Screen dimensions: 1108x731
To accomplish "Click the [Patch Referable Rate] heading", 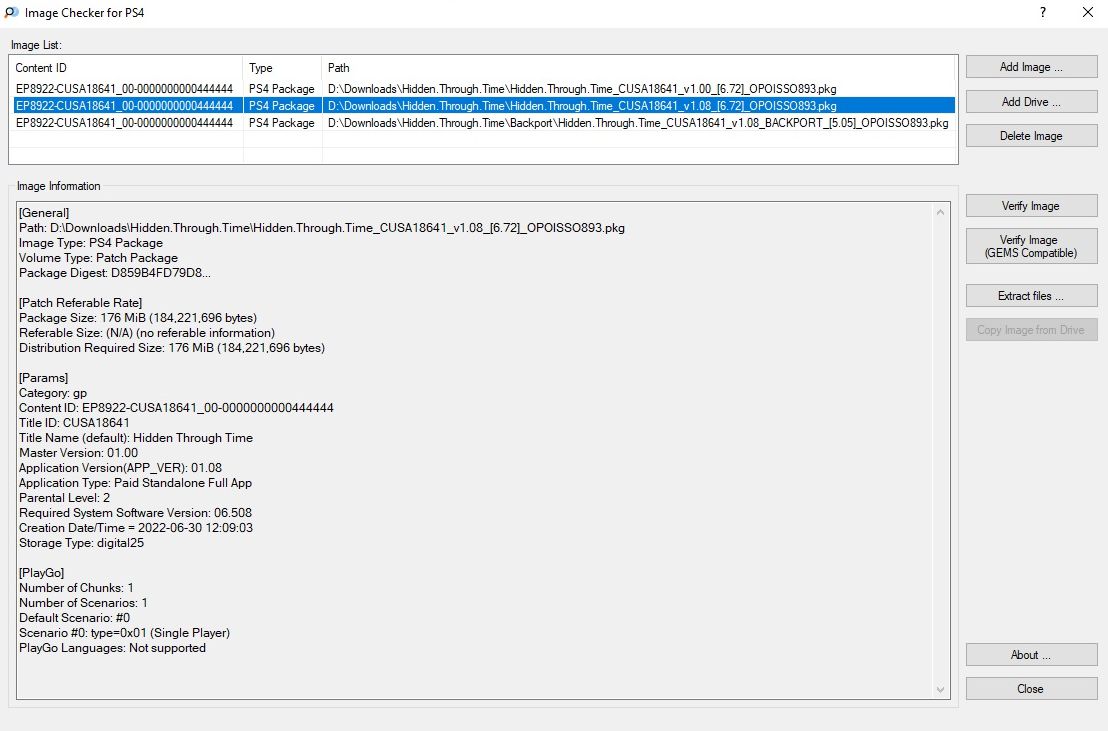I will (81, 303).
